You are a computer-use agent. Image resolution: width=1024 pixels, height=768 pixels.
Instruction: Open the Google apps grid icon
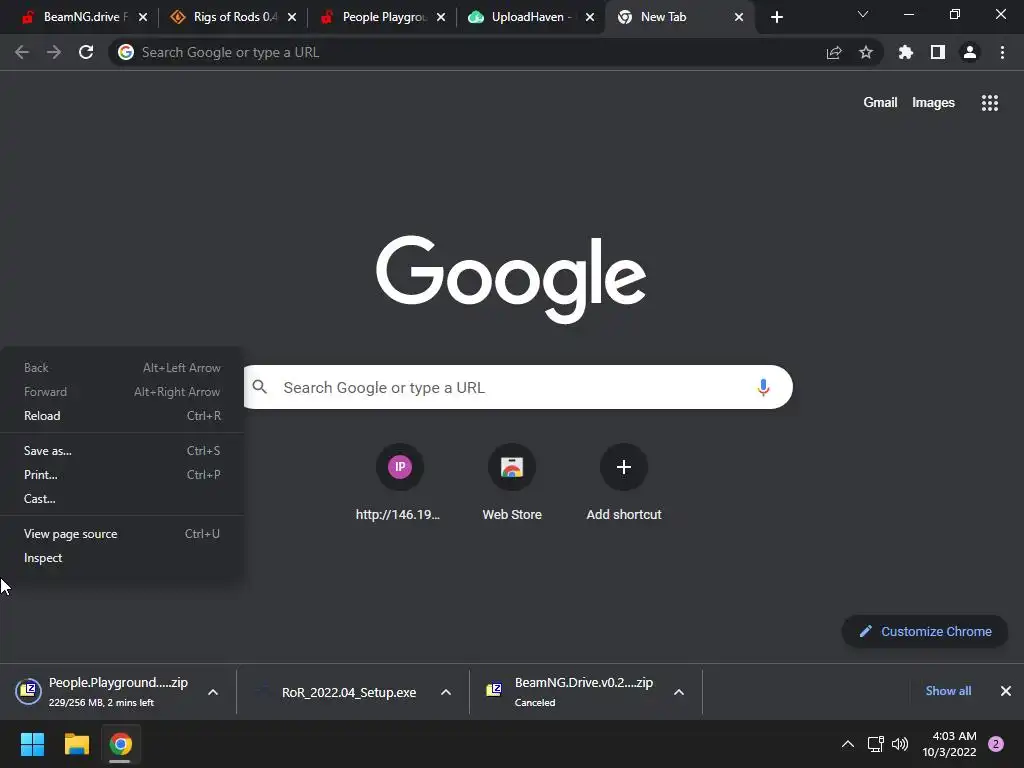pyautogui.click(x=989, y=103)
